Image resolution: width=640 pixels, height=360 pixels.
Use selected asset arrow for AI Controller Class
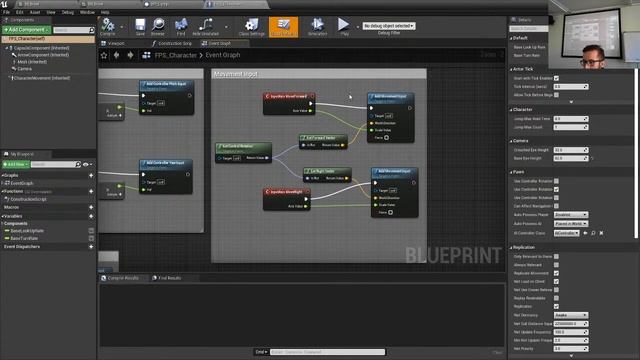pos(585,233)
